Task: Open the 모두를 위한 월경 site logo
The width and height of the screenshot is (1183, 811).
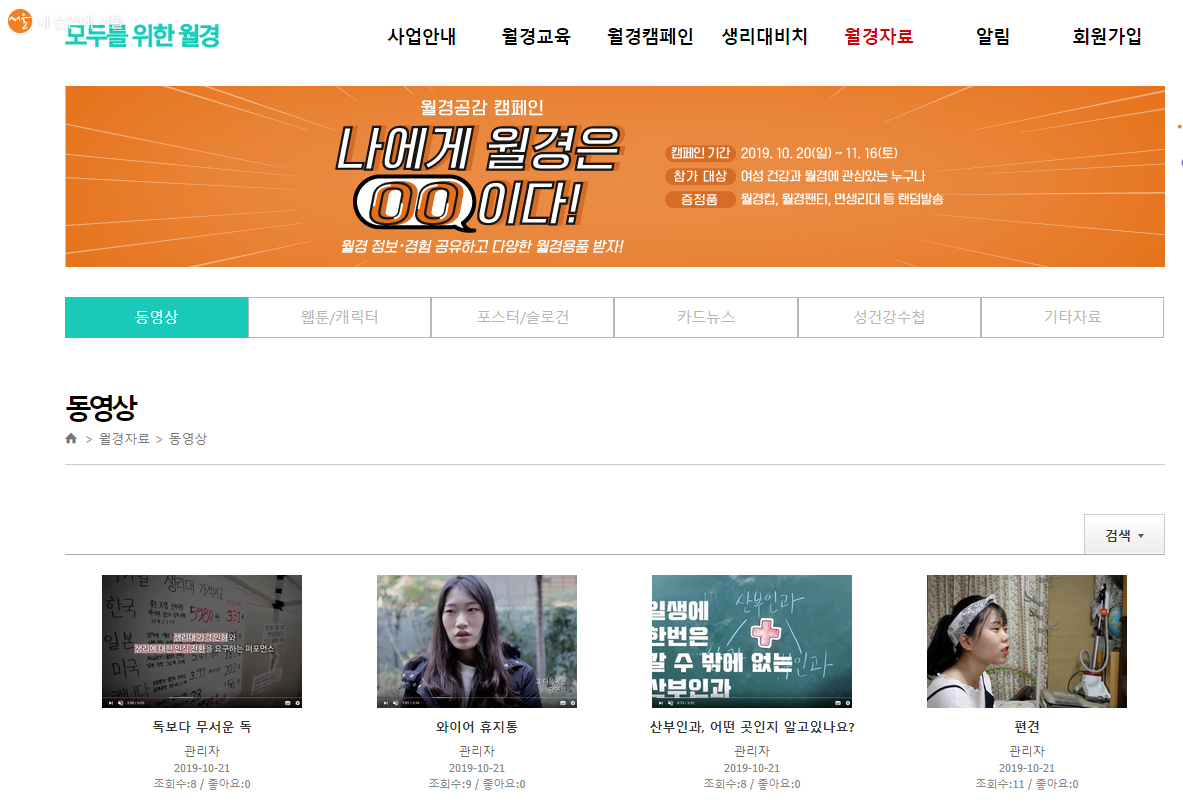Action: click(142, 36)
